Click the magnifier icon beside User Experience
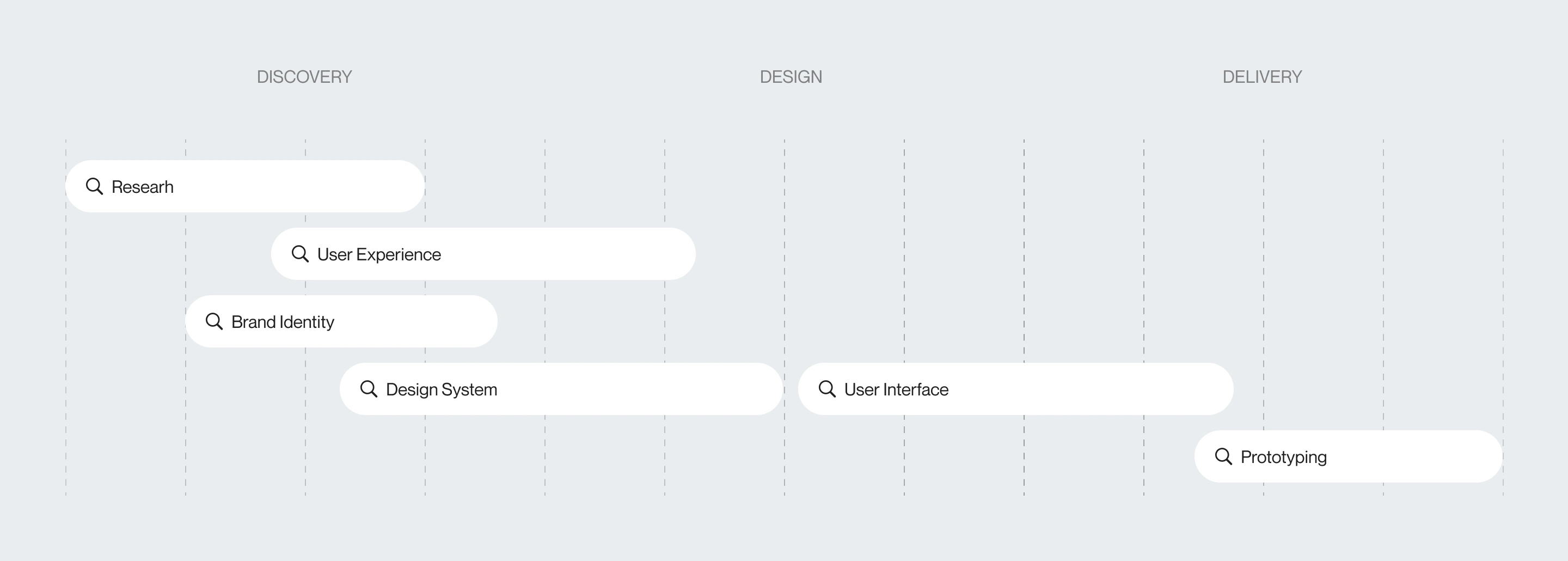1568x561 pixels. coord(300,254)
